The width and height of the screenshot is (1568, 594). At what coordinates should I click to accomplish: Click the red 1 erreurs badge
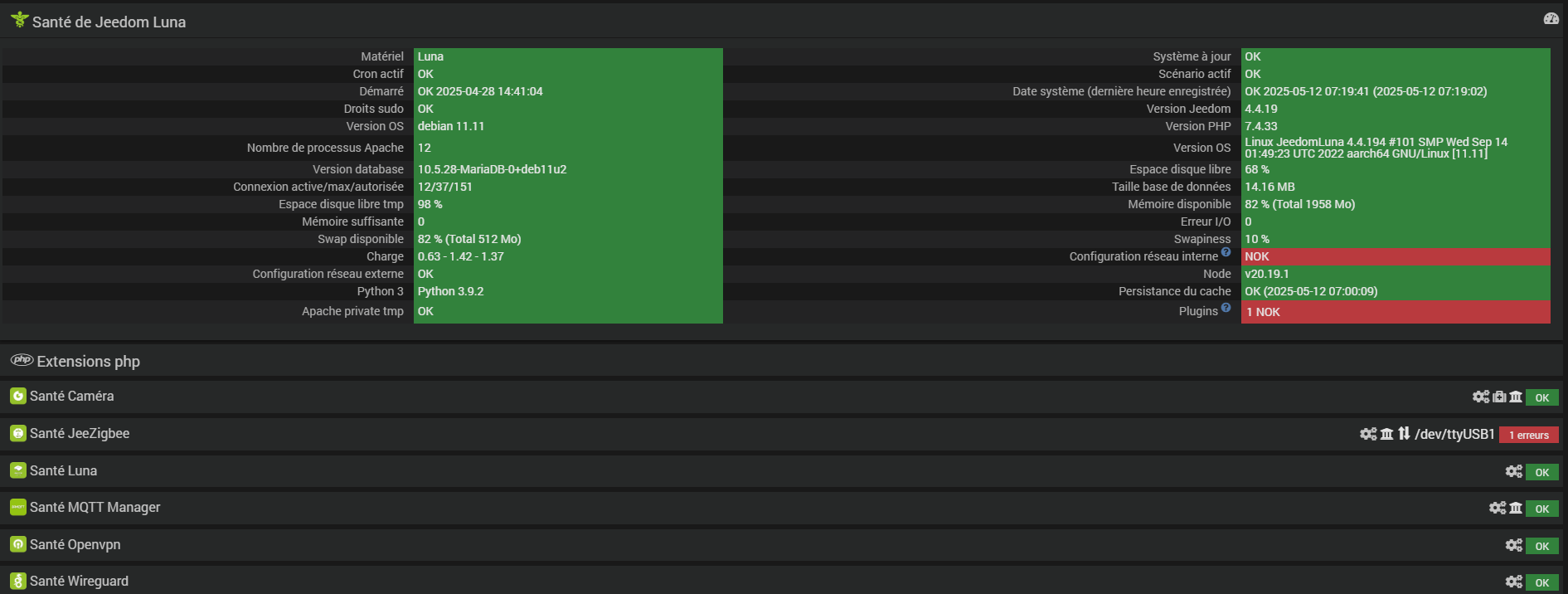pos(1528,435)
